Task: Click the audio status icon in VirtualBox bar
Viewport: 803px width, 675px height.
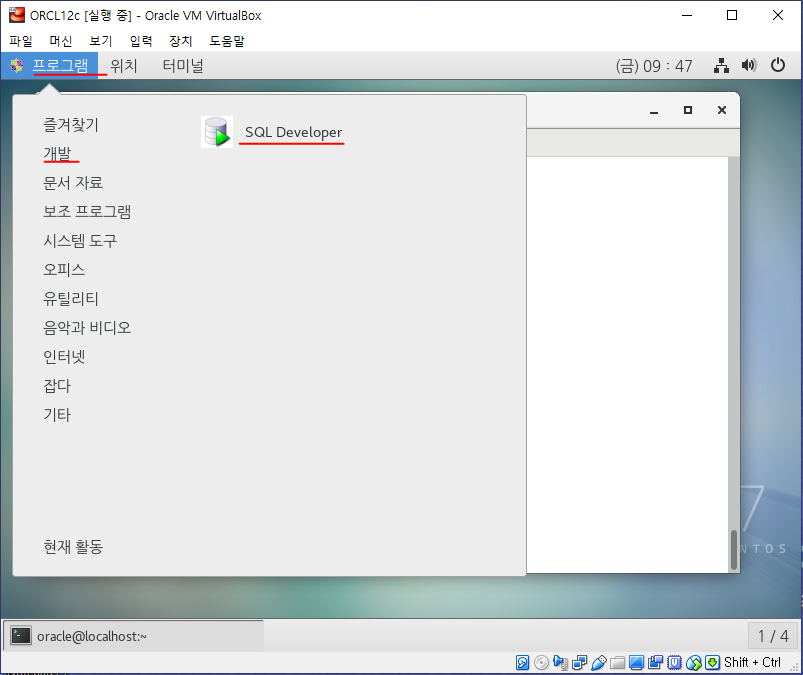Action: point(561,663)
